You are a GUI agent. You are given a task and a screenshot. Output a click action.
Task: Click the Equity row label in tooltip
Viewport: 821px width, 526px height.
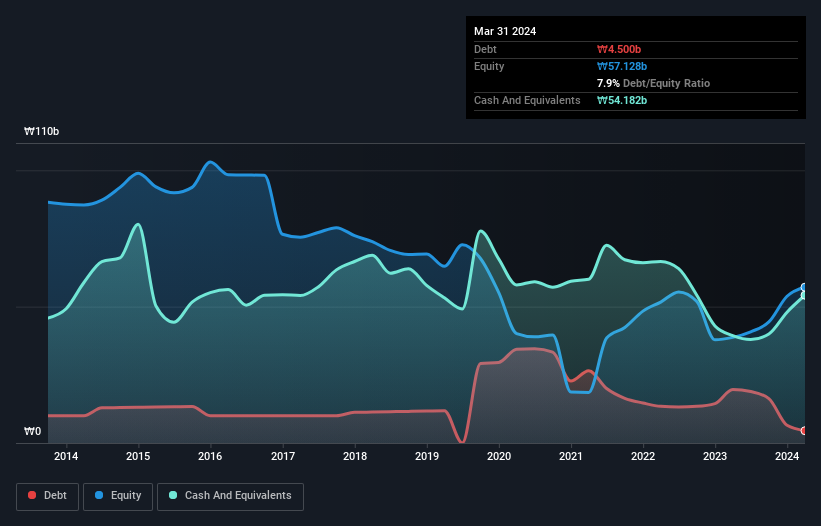pyautogui.click(x=489, y=66)
